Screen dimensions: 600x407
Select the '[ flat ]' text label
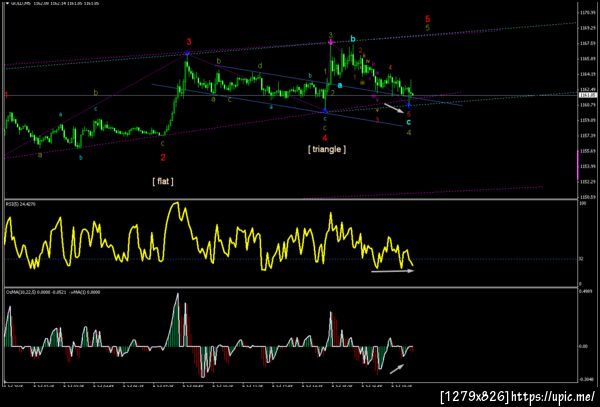(x=163, y=181)
